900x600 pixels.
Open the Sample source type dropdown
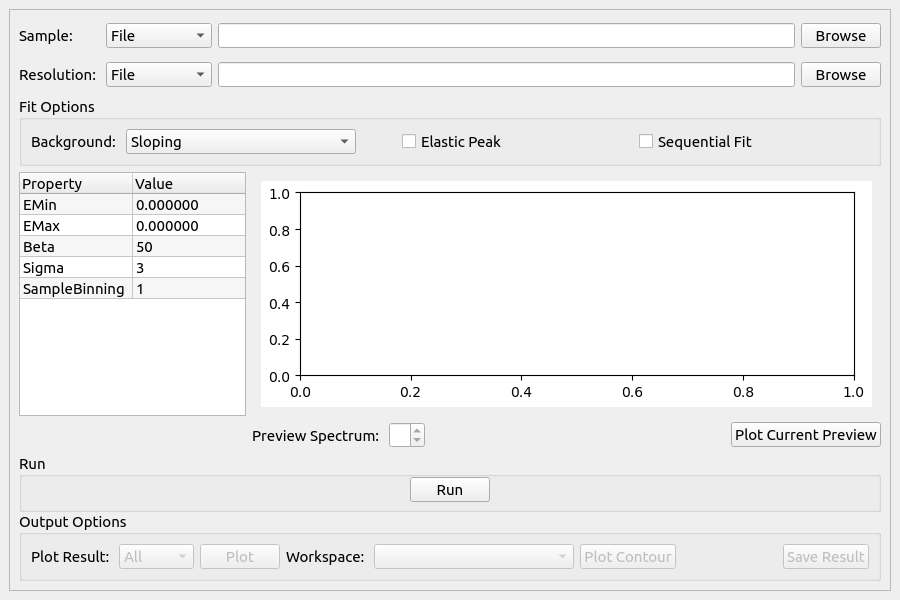coord(158,36)
